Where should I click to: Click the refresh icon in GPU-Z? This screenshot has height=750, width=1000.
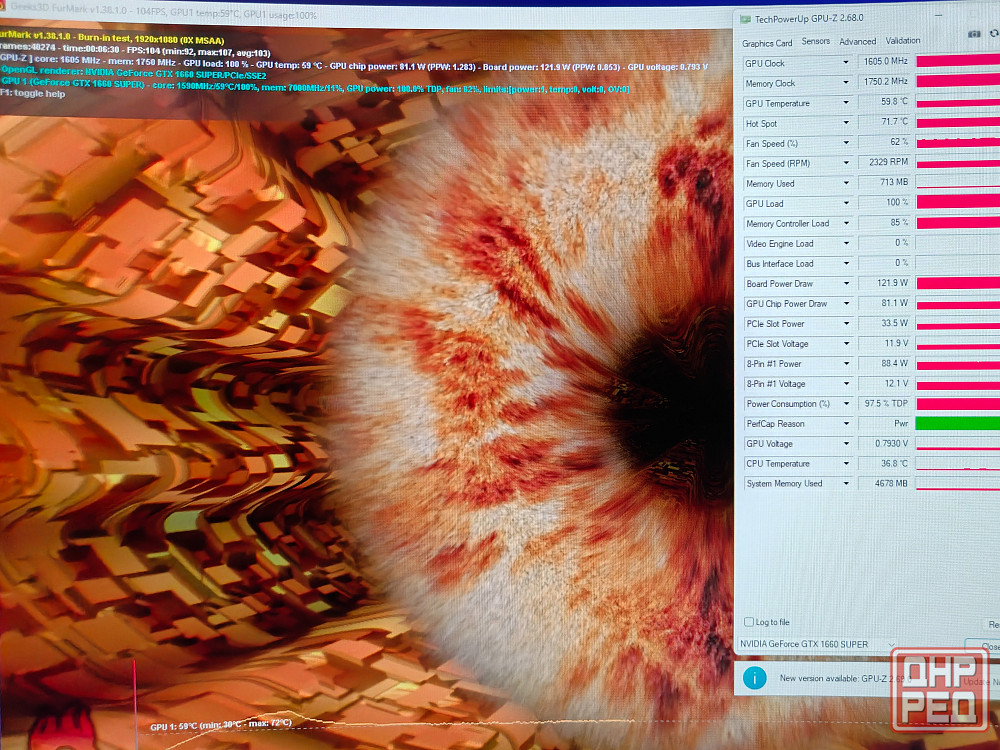993,34
